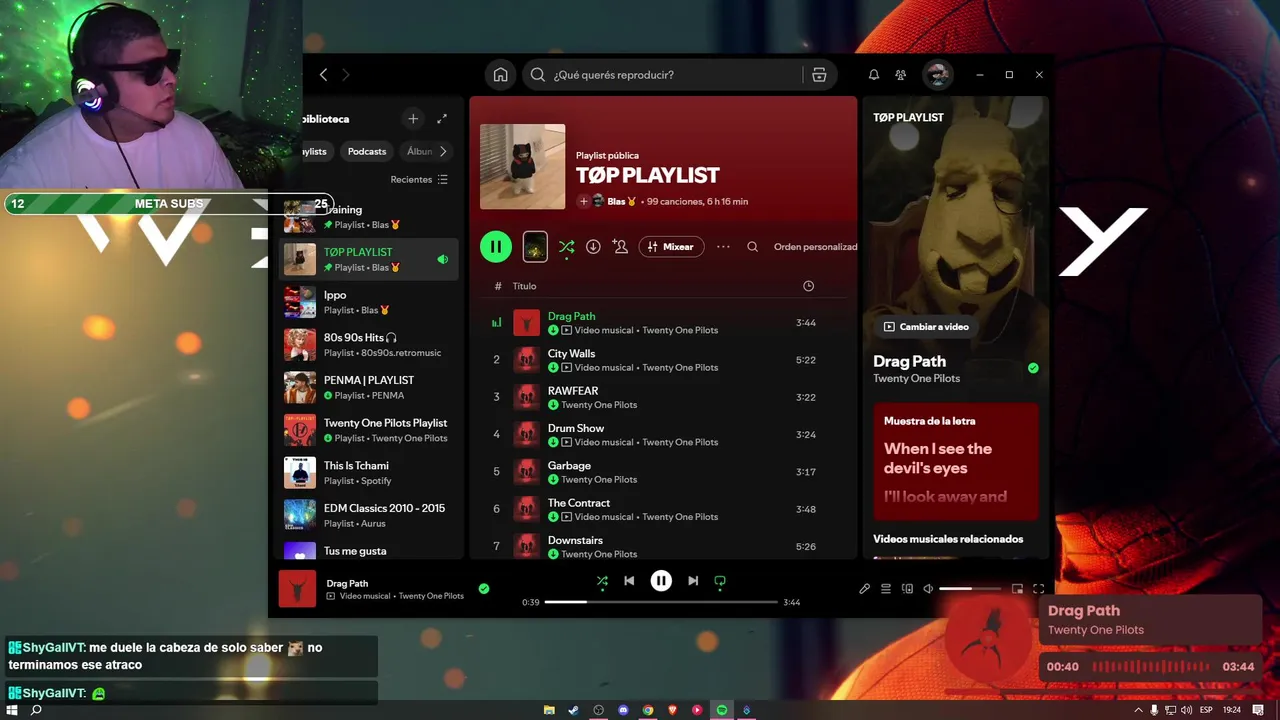Open the Orden personalizado sort dropdown
Viewport: 1280px width, 720px height.
click(815, 247)
